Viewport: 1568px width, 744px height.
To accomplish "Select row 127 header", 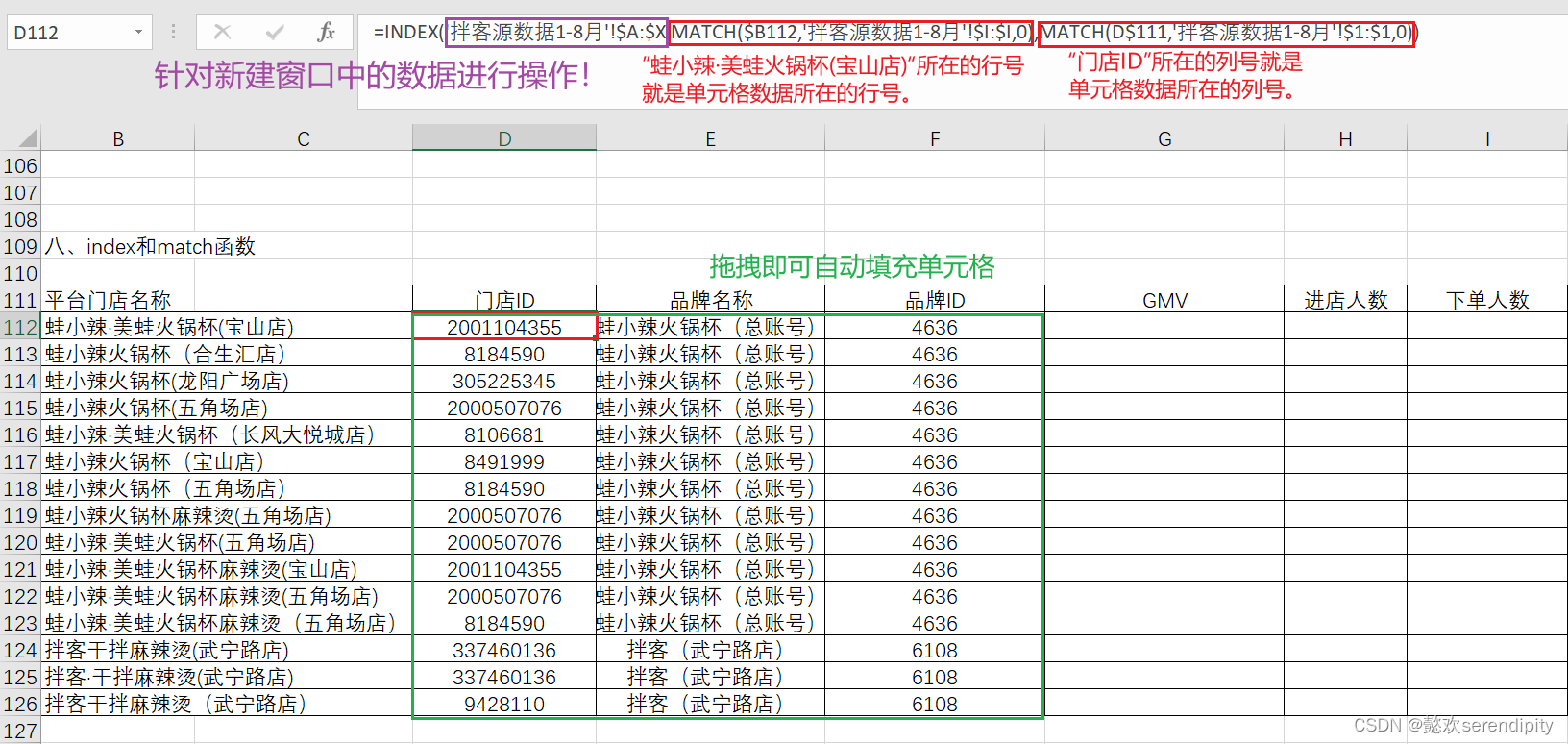I will (20, 731).
